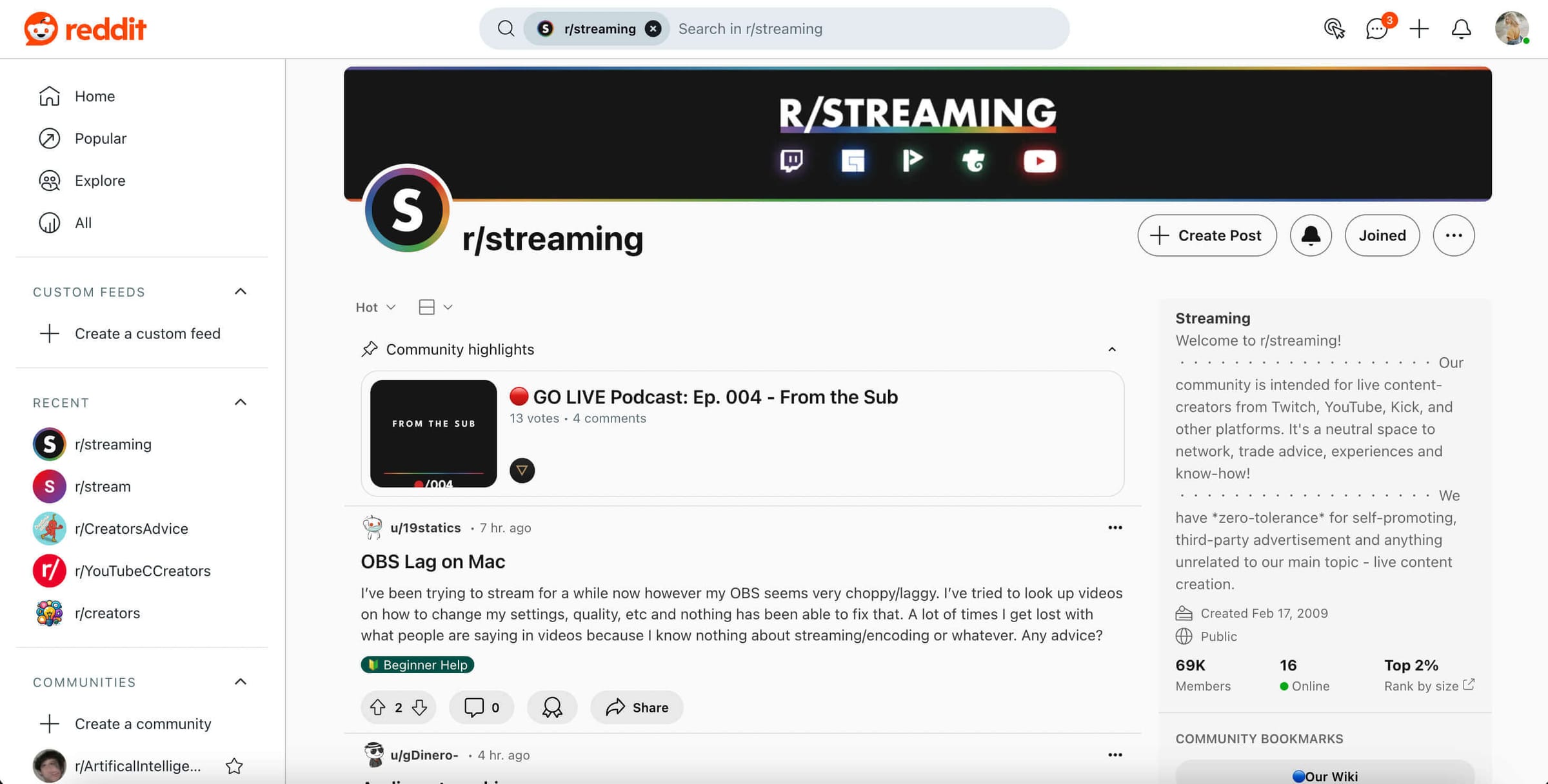Image resolution: width=1548 pixels, height=784 pixels.
Task: Open the chat messages icon
Action: (1376, 29)
